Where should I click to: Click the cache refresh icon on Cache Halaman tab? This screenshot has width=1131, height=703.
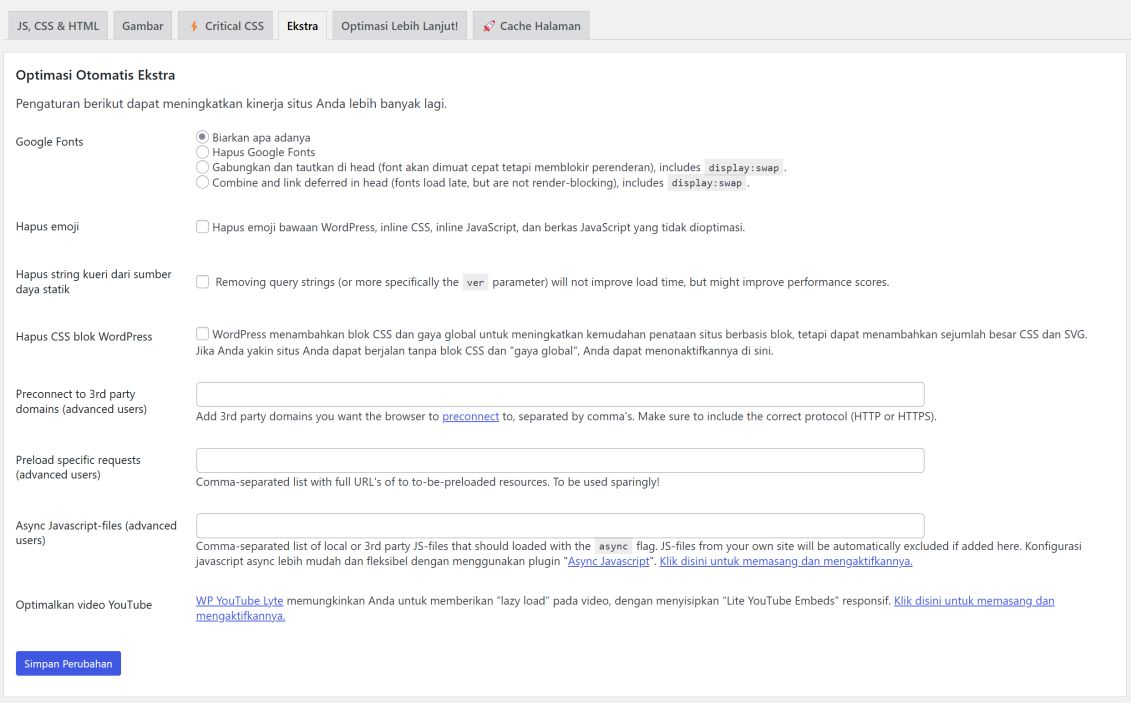coord(489,25)
